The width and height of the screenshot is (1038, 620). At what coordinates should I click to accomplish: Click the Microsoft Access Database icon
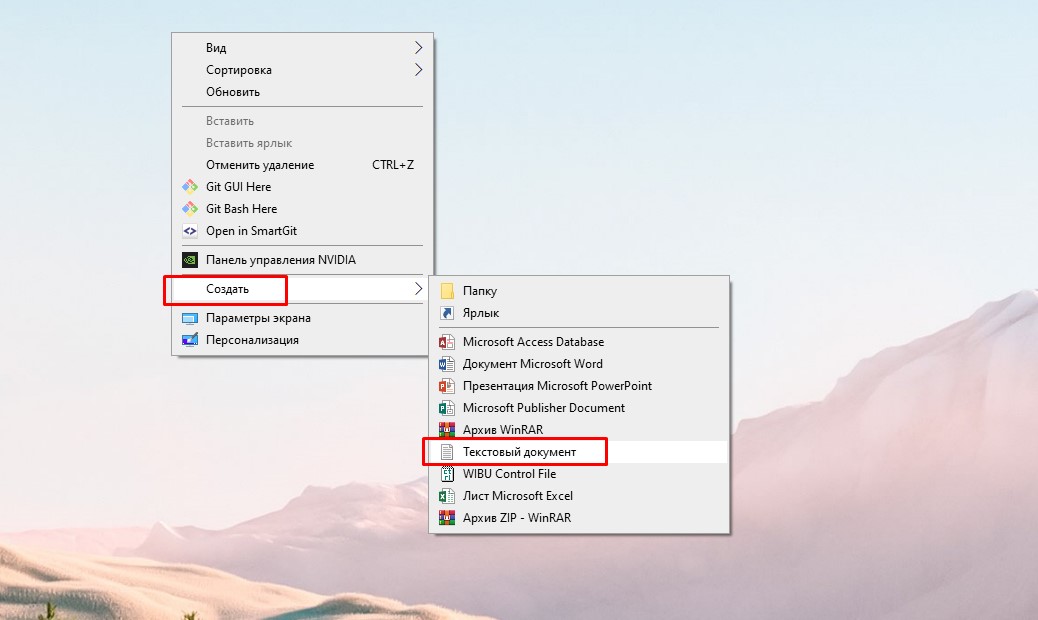coord(447,342)
